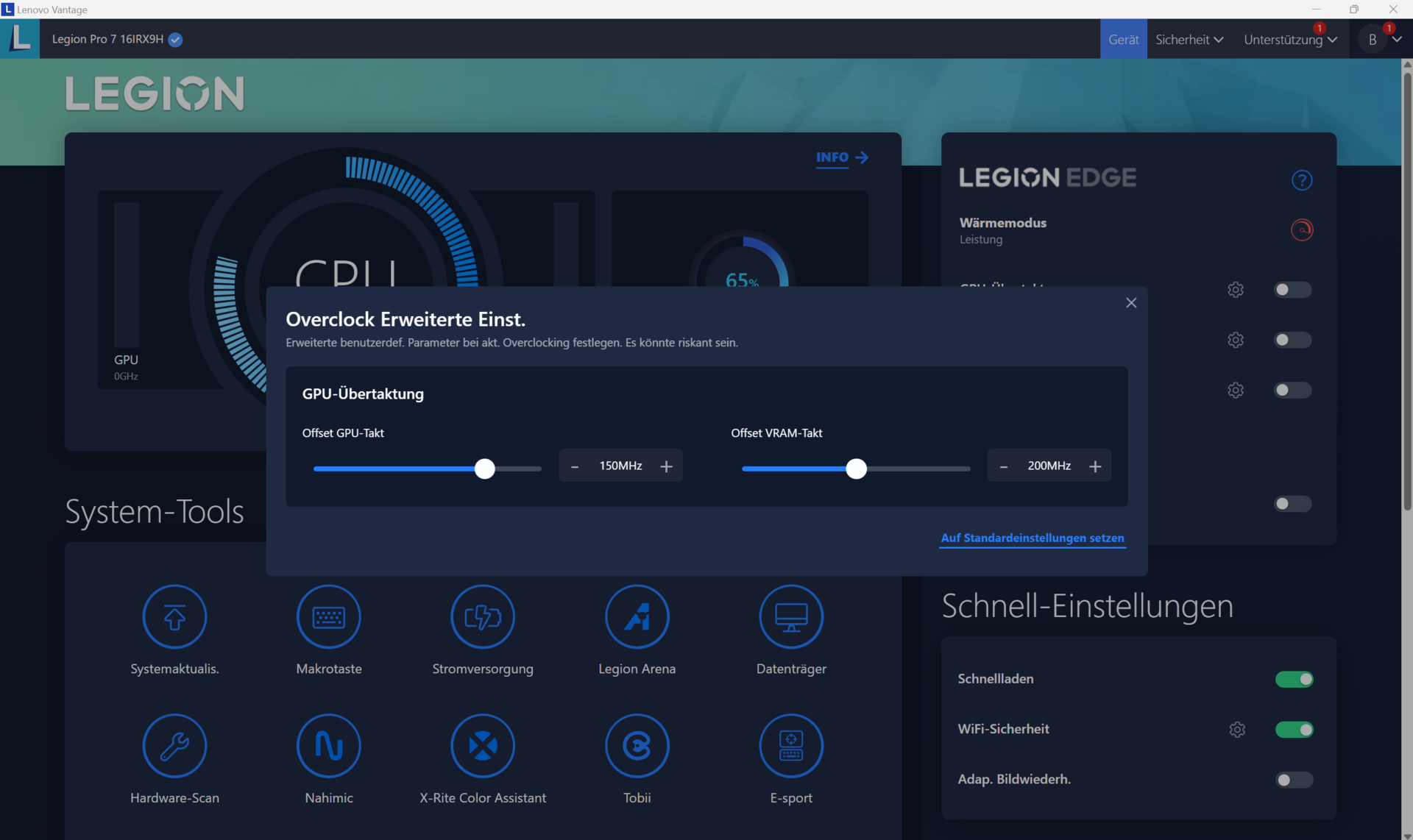Select the Gerät tab
This screenshot has height=840, width=1413.
click(1123, 40)
